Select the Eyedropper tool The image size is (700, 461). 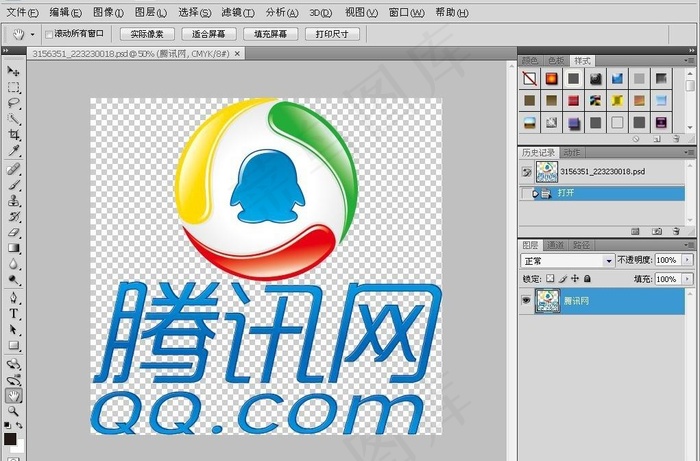tap(13, 151)
